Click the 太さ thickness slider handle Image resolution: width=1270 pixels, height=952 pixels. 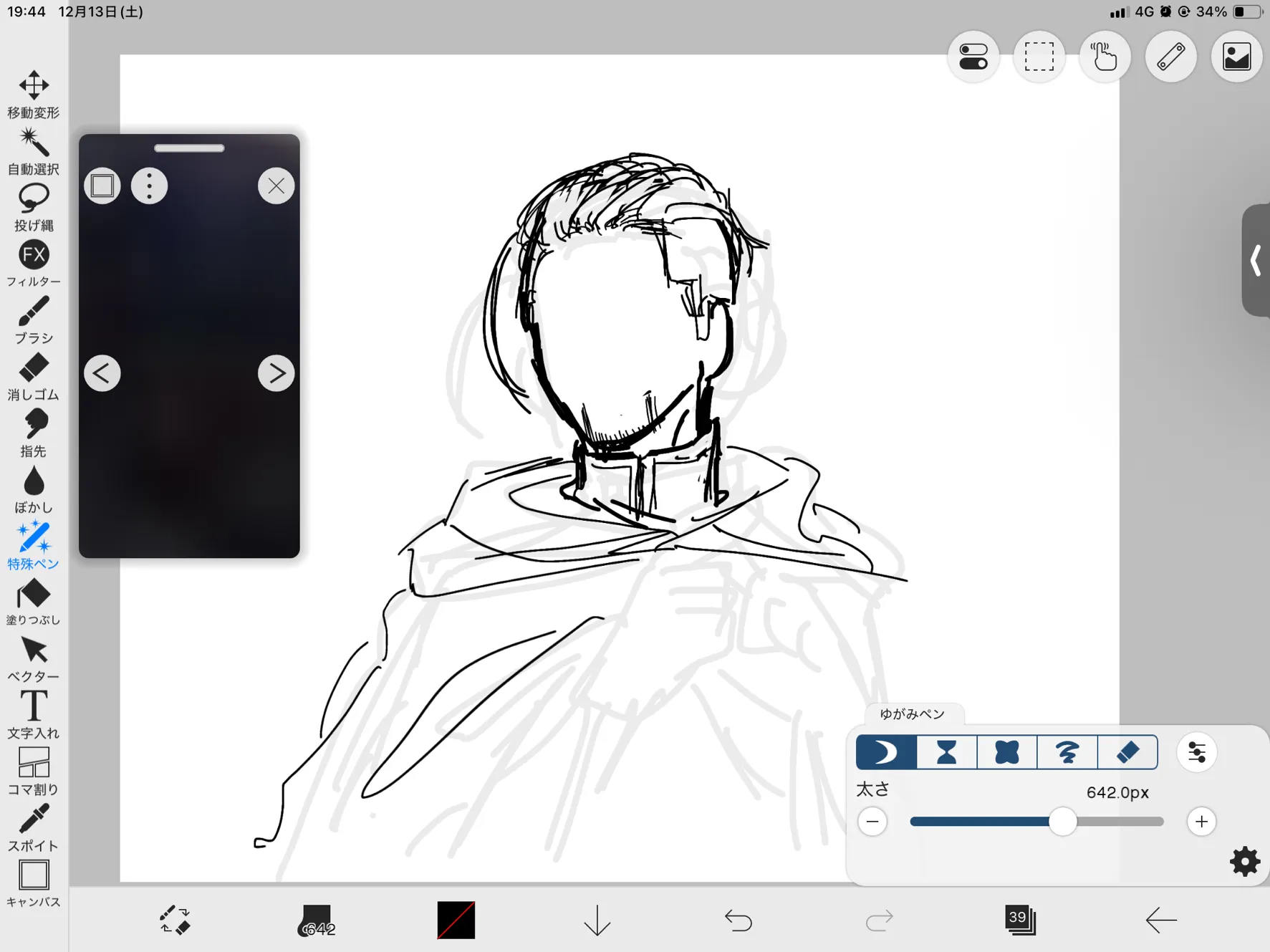1062,822
